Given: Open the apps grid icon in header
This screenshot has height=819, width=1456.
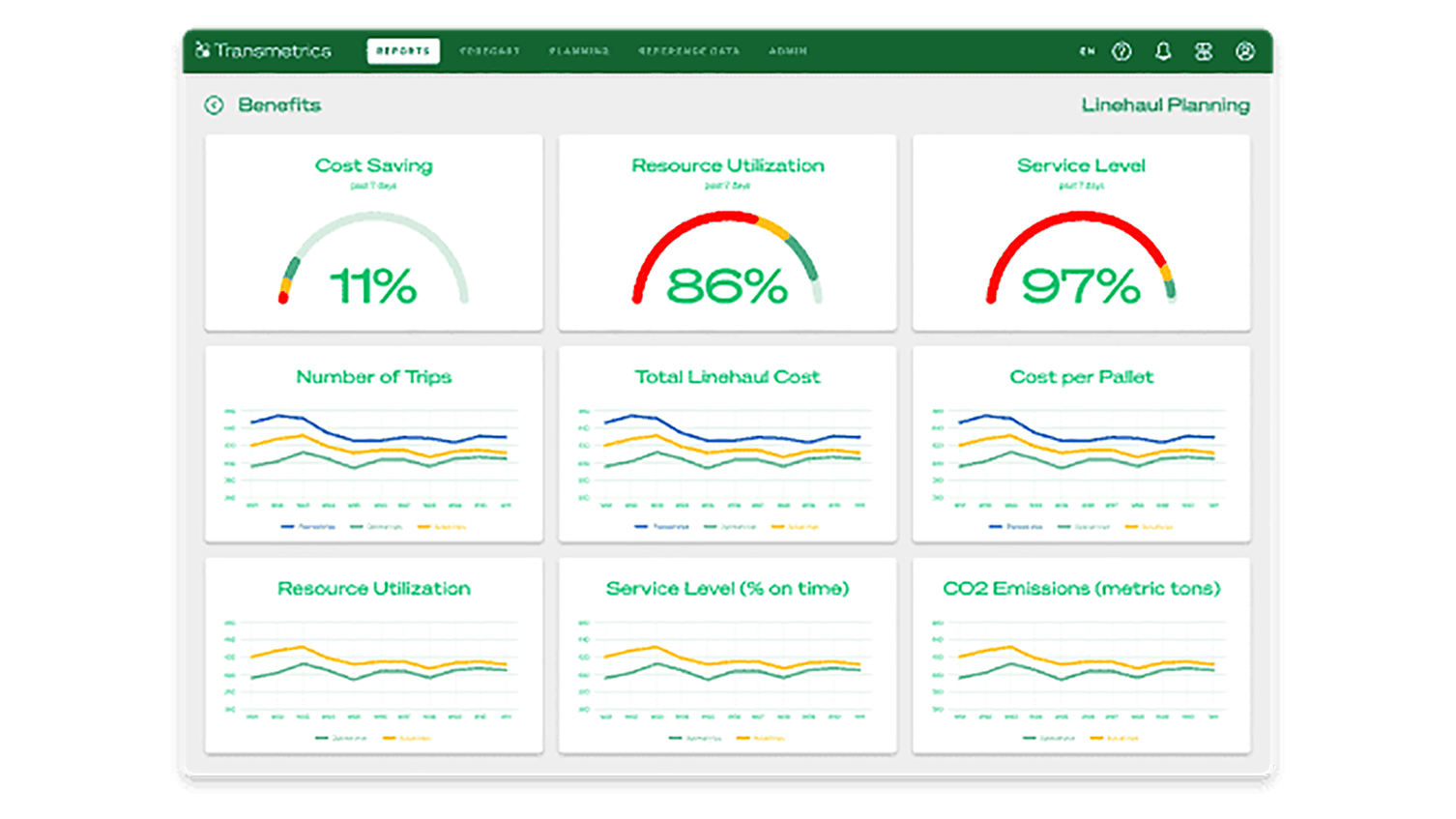Looking at the screenshot, I should pos(1204,51).
